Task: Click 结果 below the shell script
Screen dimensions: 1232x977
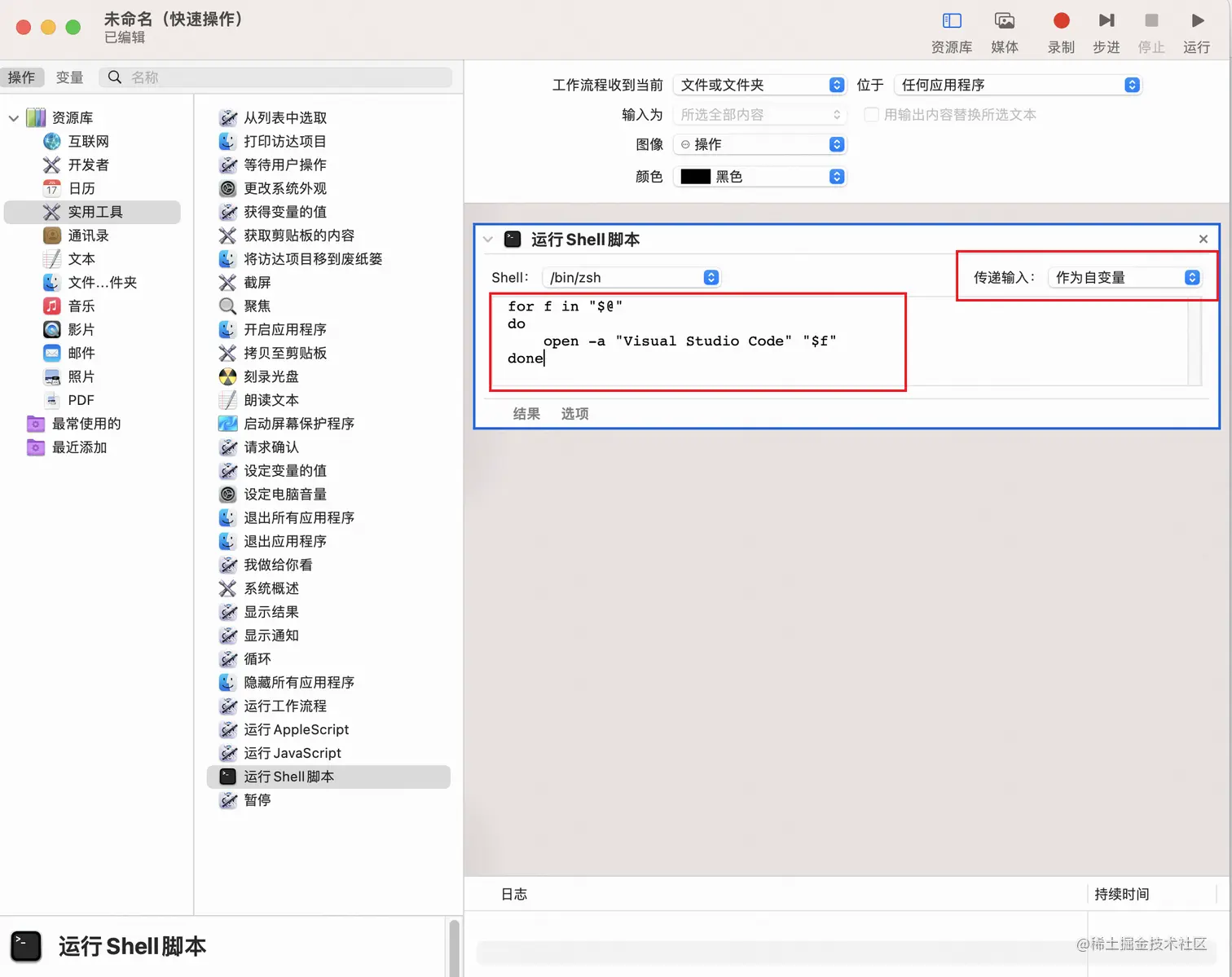Action: [x=526, y=414]
